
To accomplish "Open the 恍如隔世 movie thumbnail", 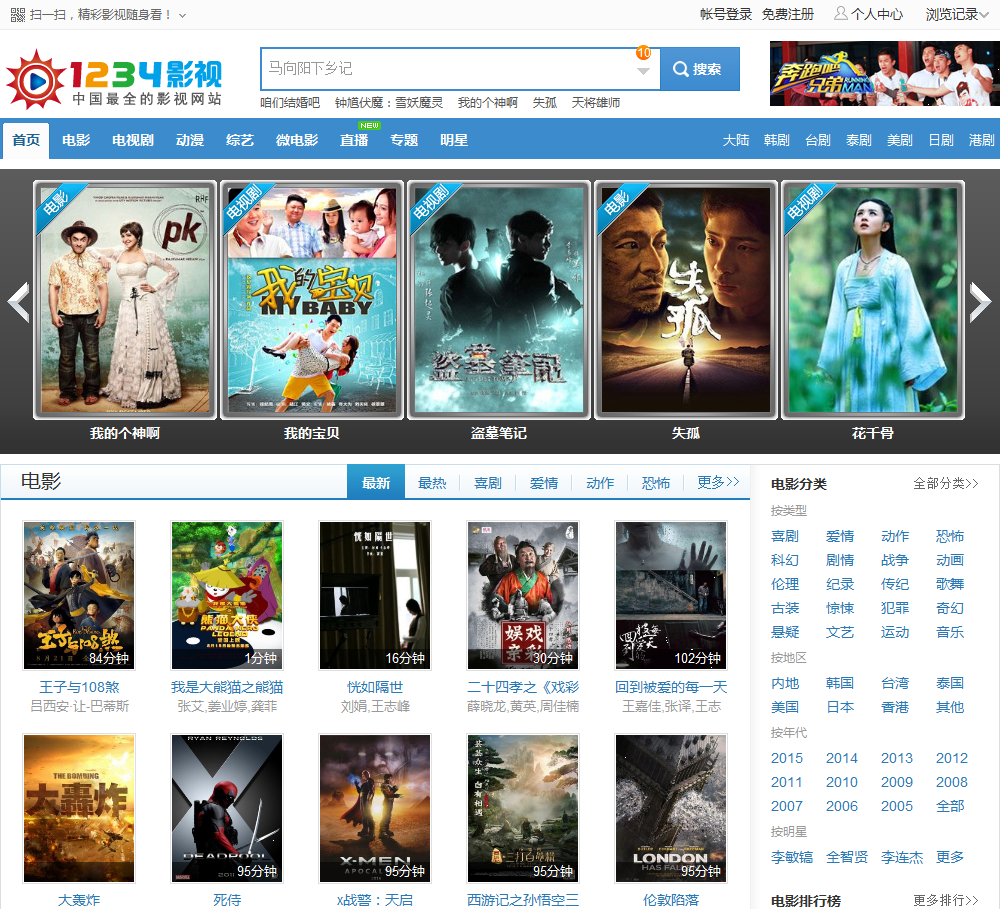I will [375, 595].
